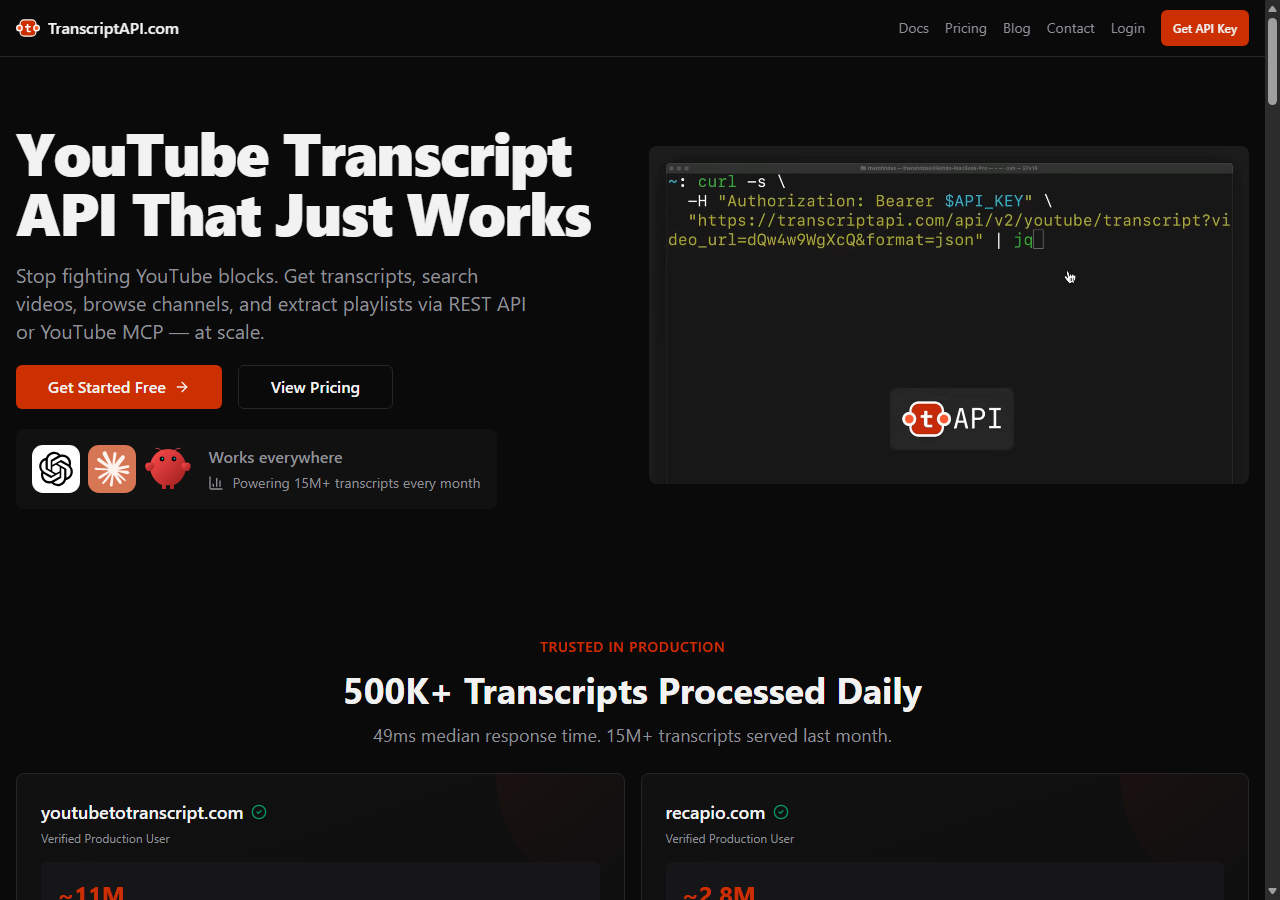The height and width of the screenshot is (900, 1280).
Task: Click the tAPI logo badge in terminal
Action: click(952, 419)
